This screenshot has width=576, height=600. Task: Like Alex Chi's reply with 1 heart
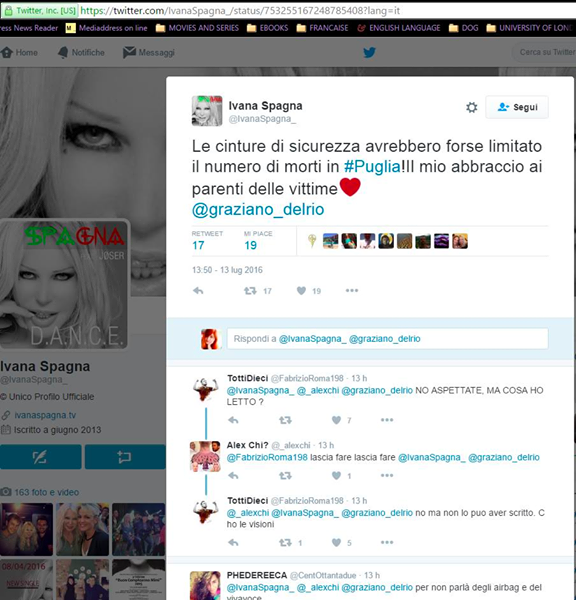[x=336, y=476]
